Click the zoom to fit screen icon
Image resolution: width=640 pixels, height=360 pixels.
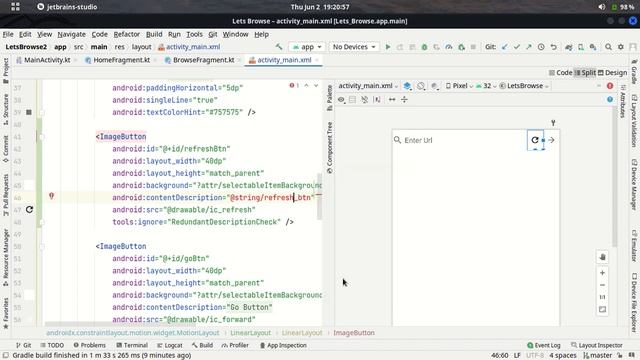pos(602,309)
